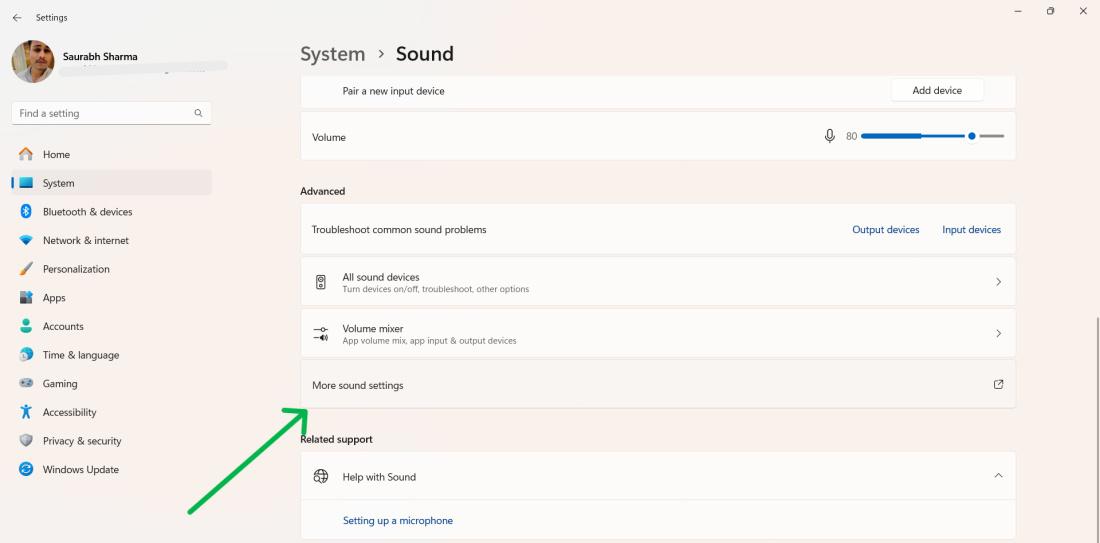Troubleshoot Output devices link
Viewport: 1100px width, 543px height.
(885, 230)
